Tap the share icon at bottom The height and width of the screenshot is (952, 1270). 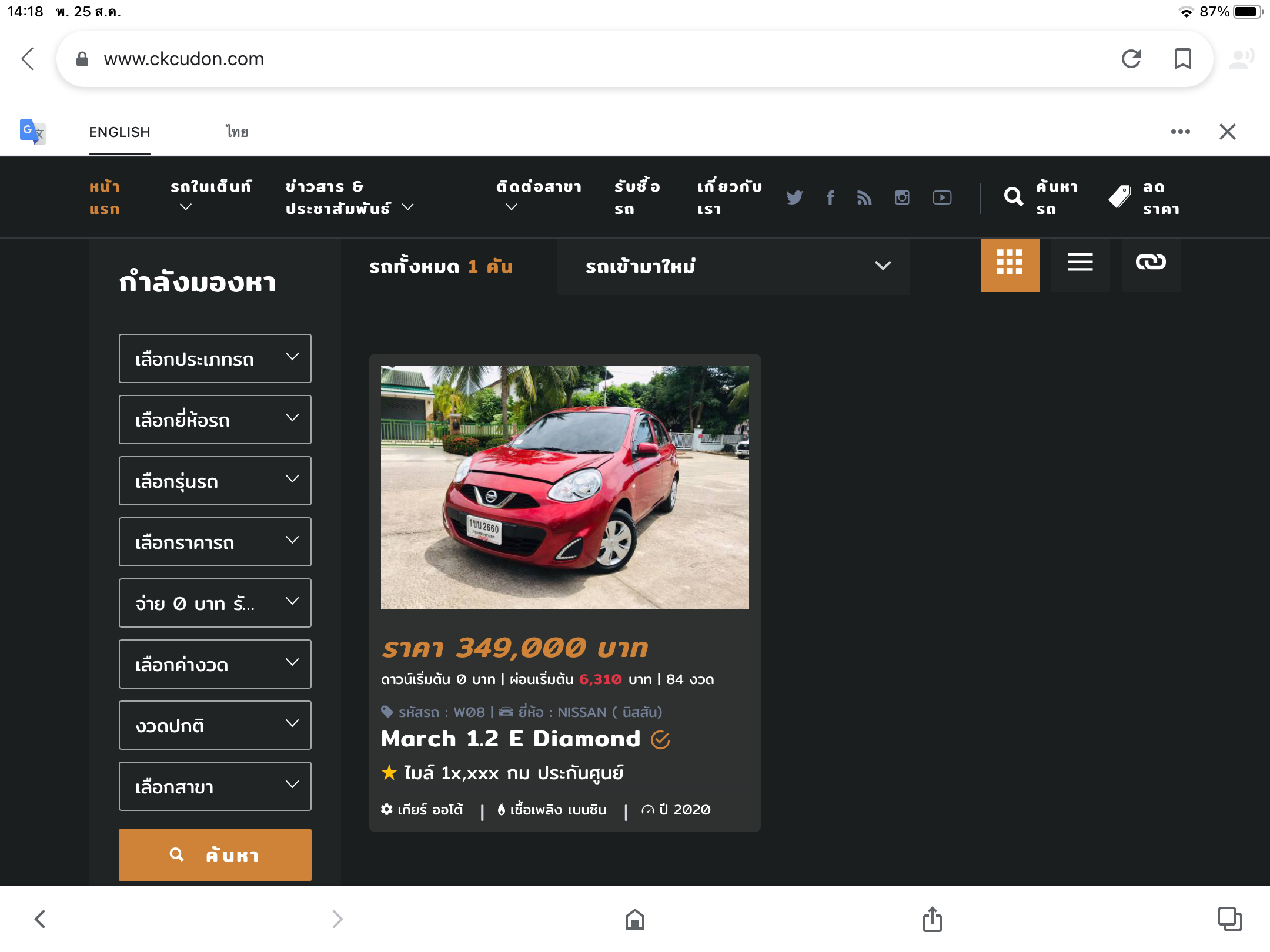[932, 919]
